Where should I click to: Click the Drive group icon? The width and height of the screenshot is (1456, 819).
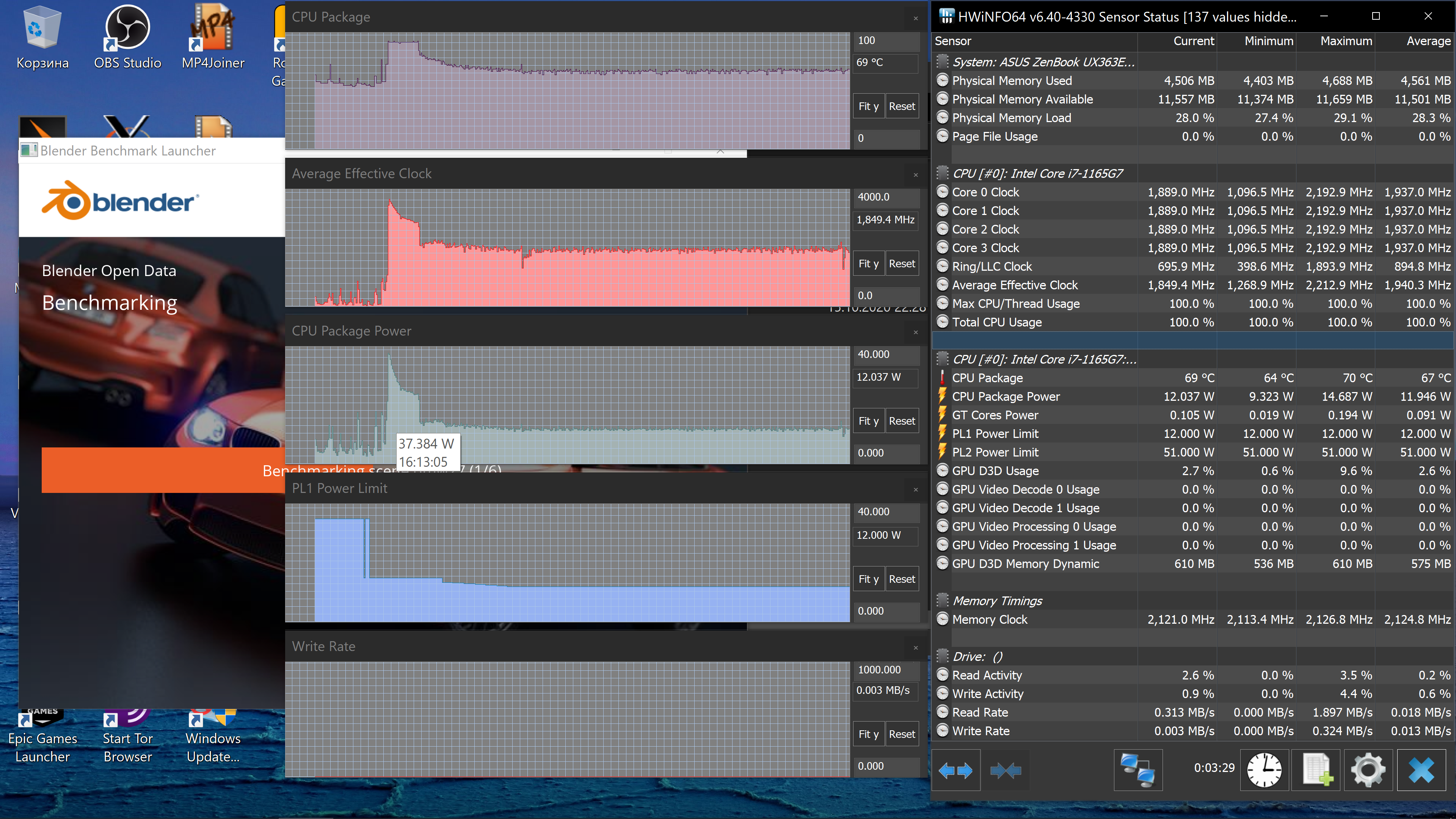tap(942, 656)
